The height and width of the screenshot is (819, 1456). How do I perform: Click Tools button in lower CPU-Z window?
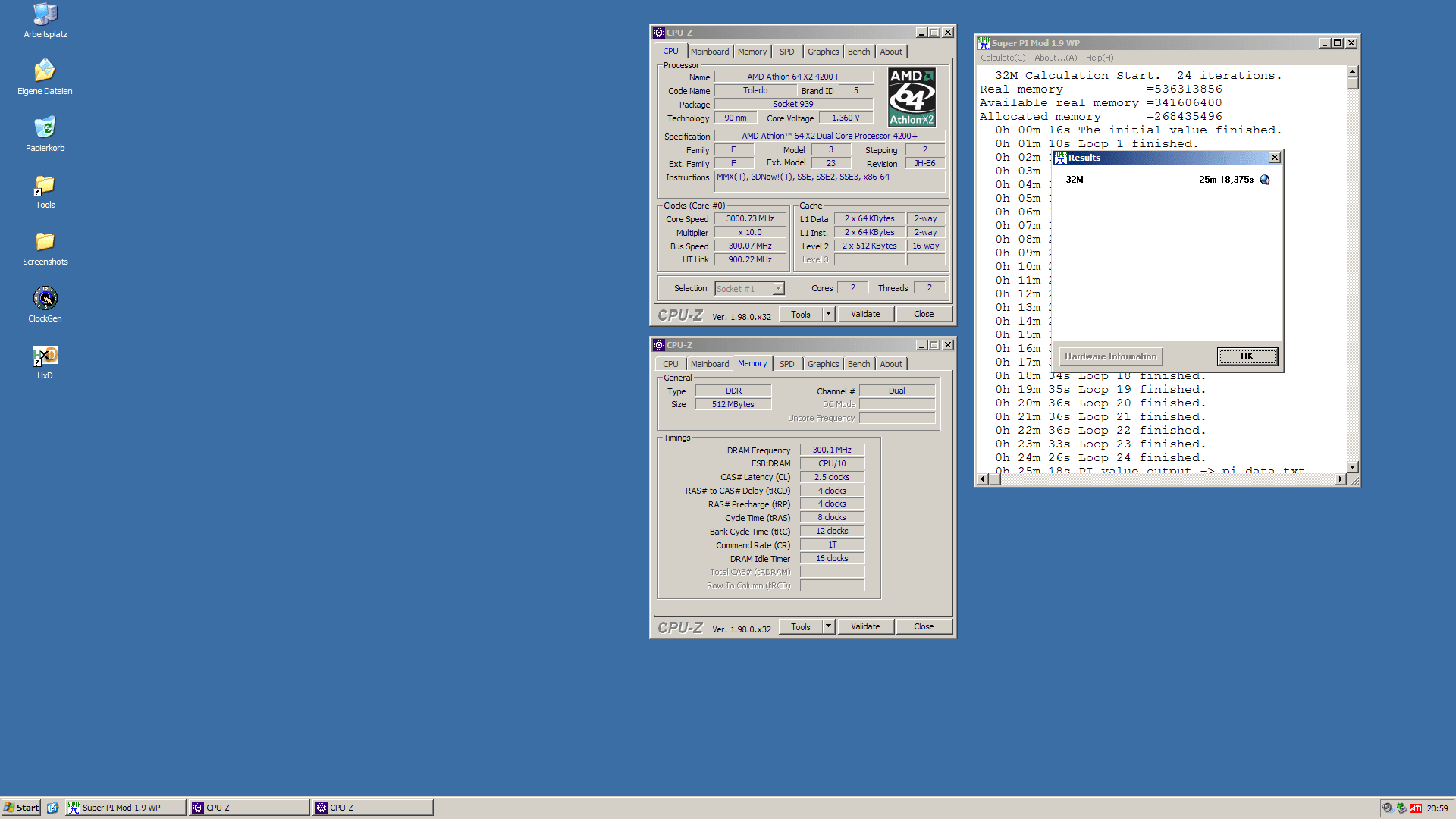click(x=801, y=626)
